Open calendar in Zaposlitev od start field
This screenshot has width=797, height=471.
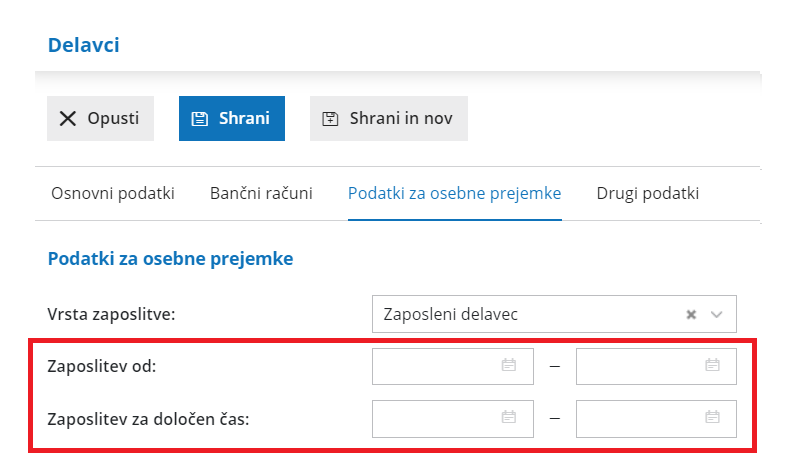coord(508,366)
